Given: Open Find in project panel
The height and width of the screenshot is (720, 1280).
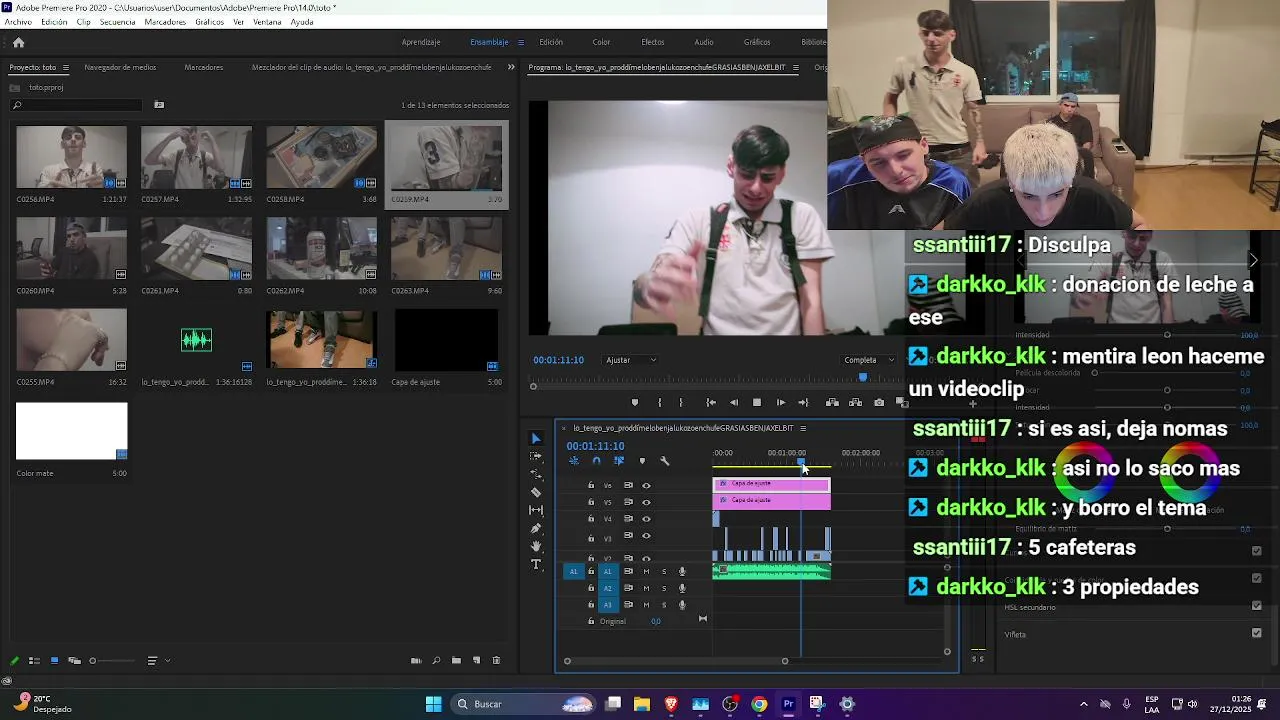Looking at the screenshot, I should point(436,661).
